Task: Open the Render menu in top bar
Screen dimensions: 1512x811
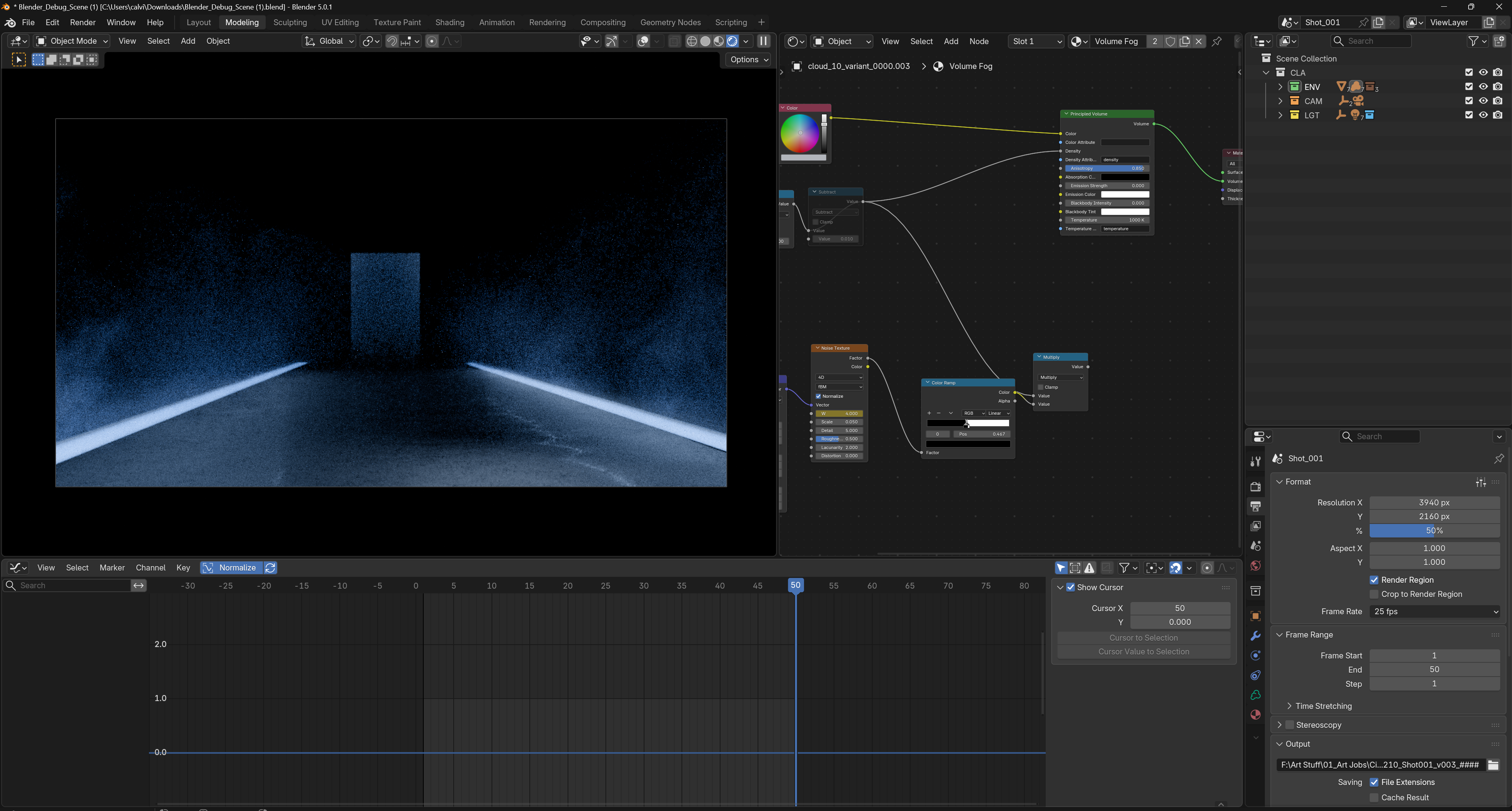Action: (82, 22)
